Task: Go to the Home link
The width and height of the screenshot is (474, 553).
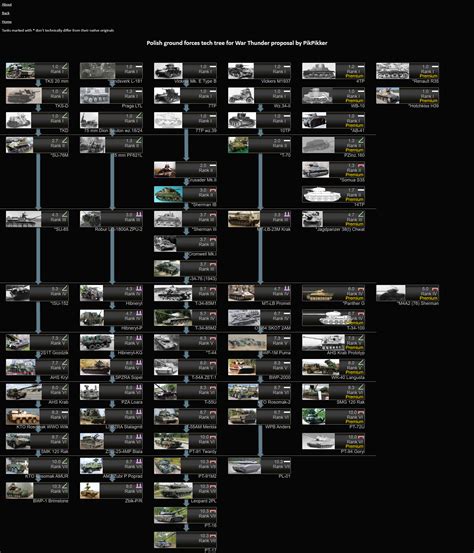Action: 7,22
